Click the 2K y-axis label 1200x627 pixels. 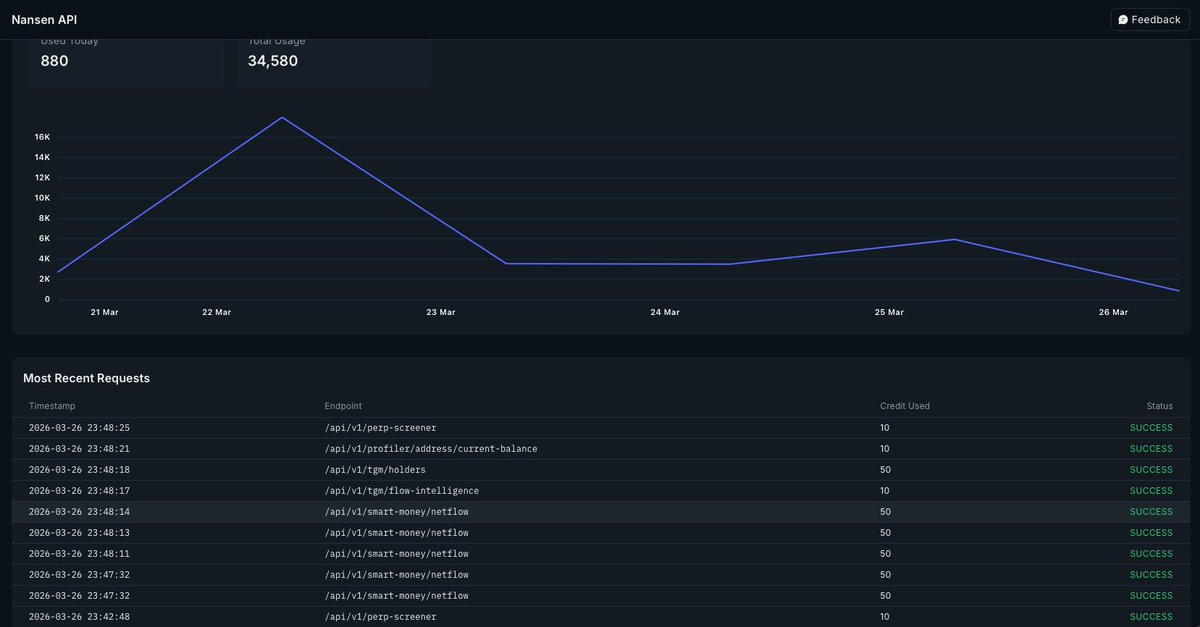click(45, 279)
